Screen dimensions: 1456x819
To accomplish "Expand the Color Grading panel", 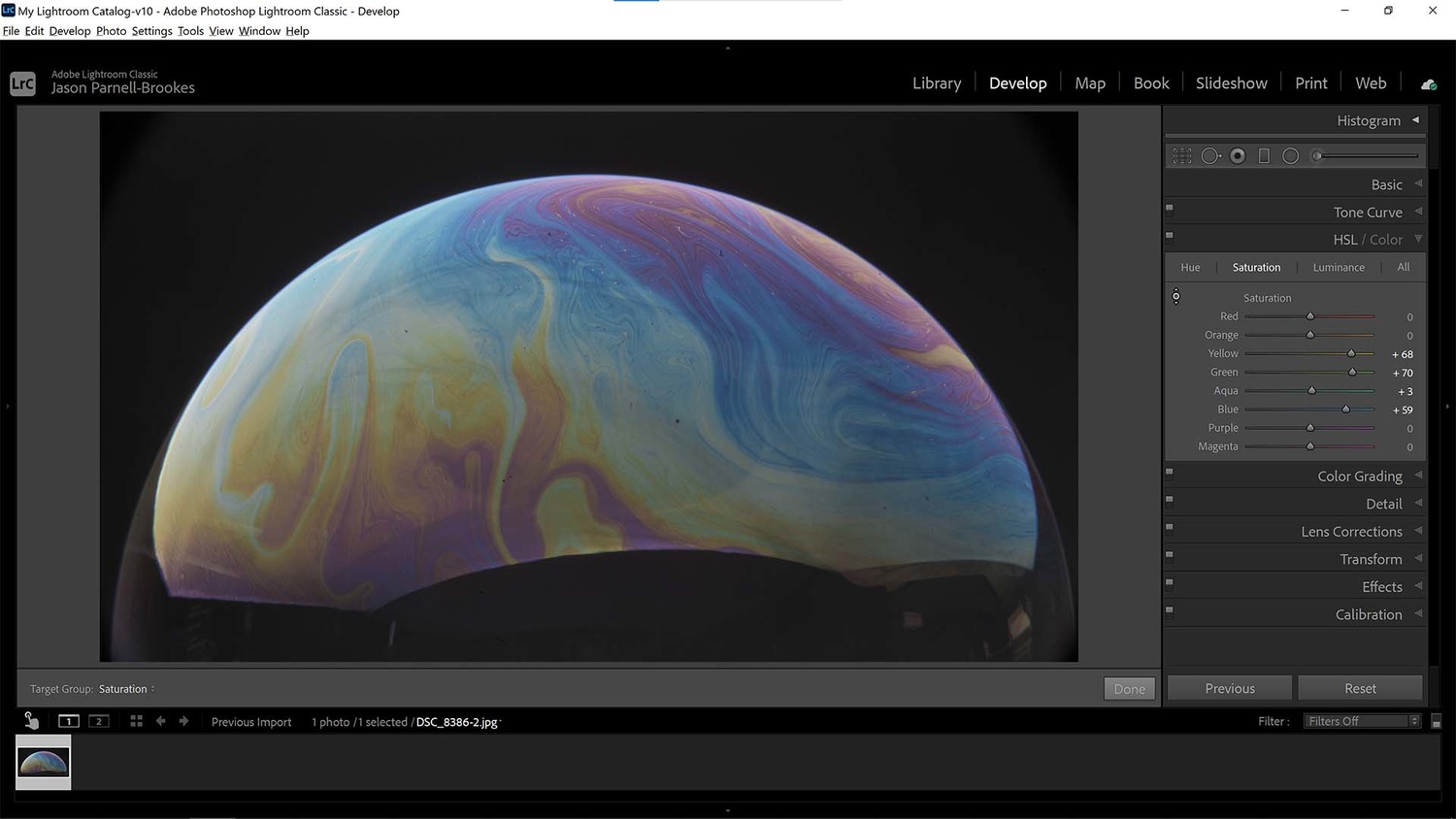I will [x=1418, y=475].
